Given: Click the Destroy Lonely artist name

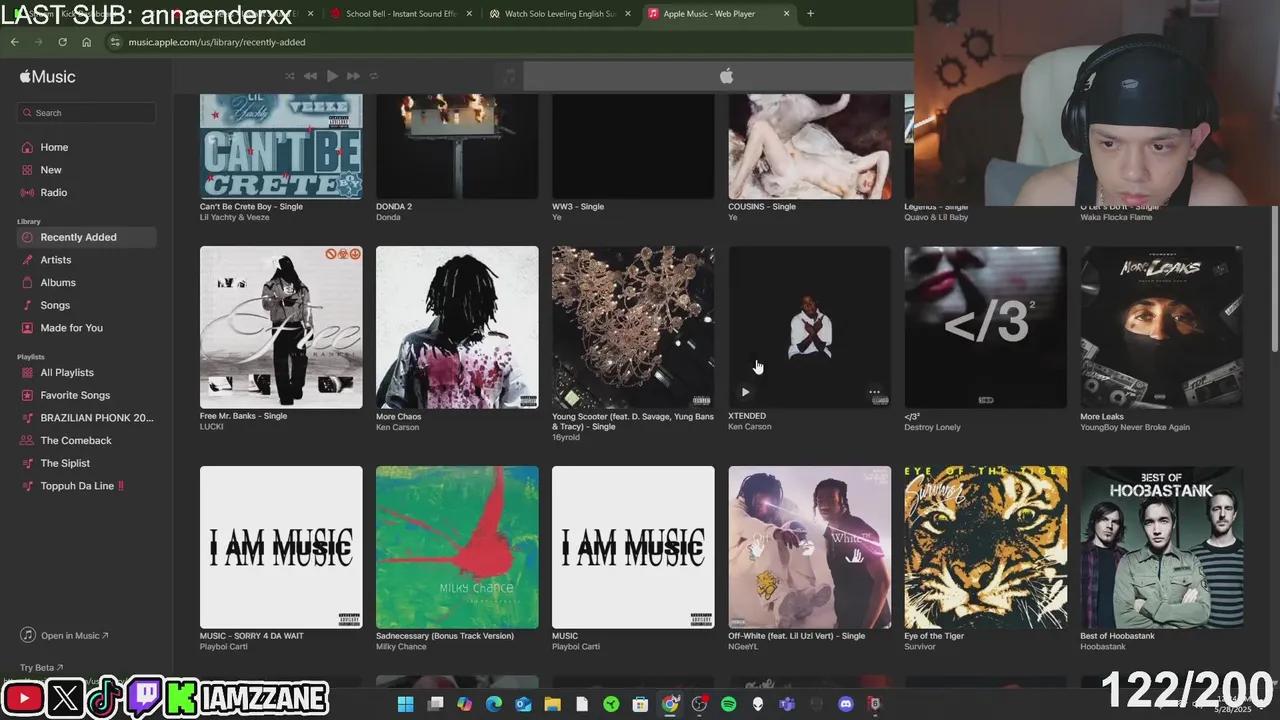Looking at the screenshot, I should tap(932, 427).
